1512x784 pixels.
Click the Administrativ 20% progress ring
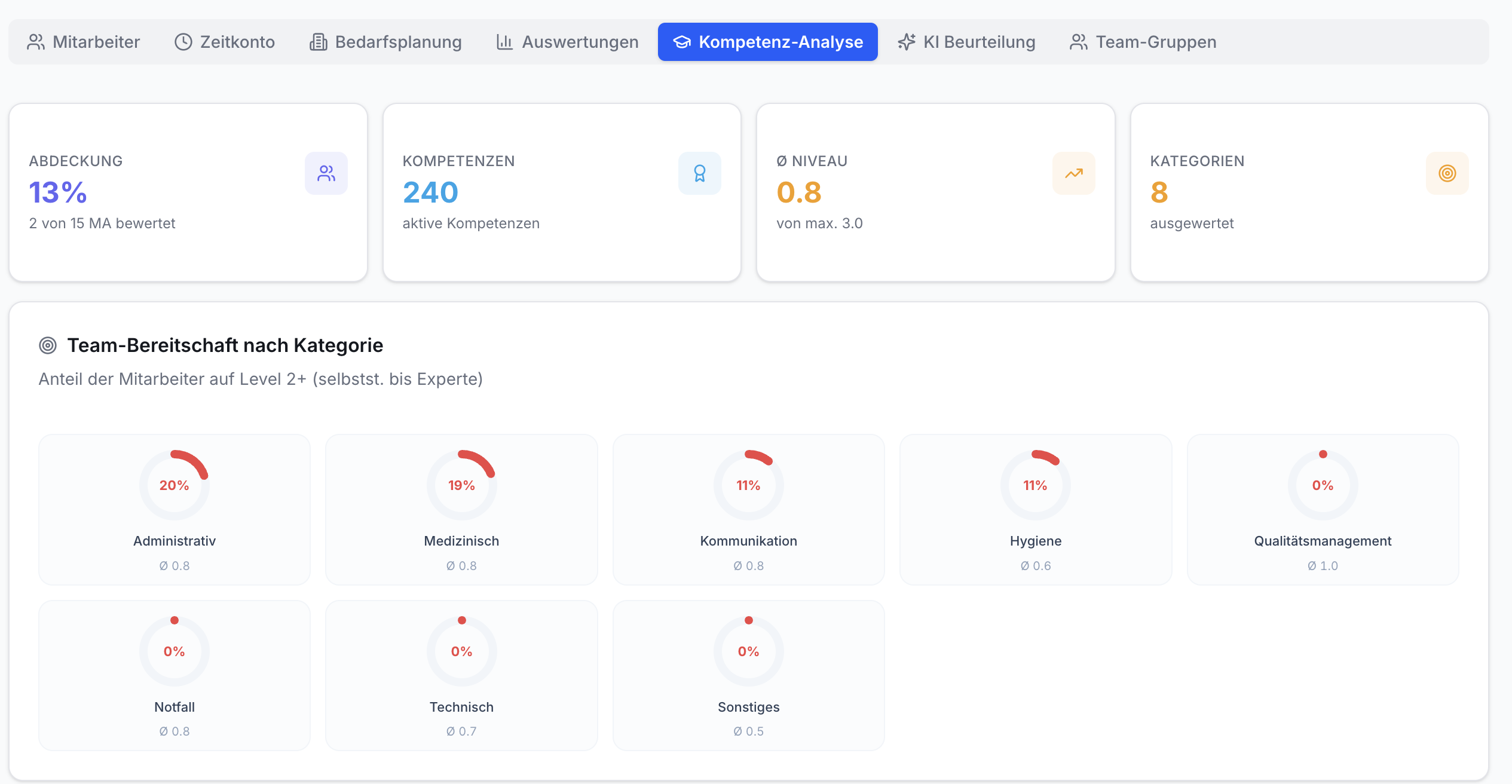[175, 485]
